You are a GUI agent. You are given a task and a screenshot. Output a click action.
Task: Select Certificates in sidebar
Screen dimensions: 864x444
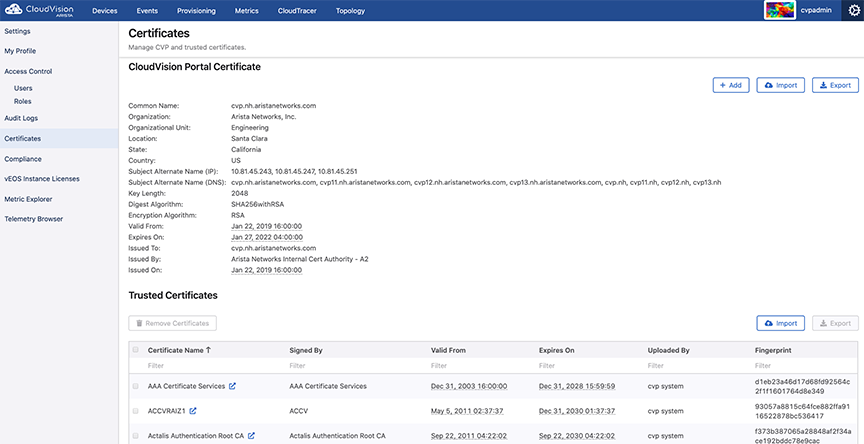click(59, 139)
